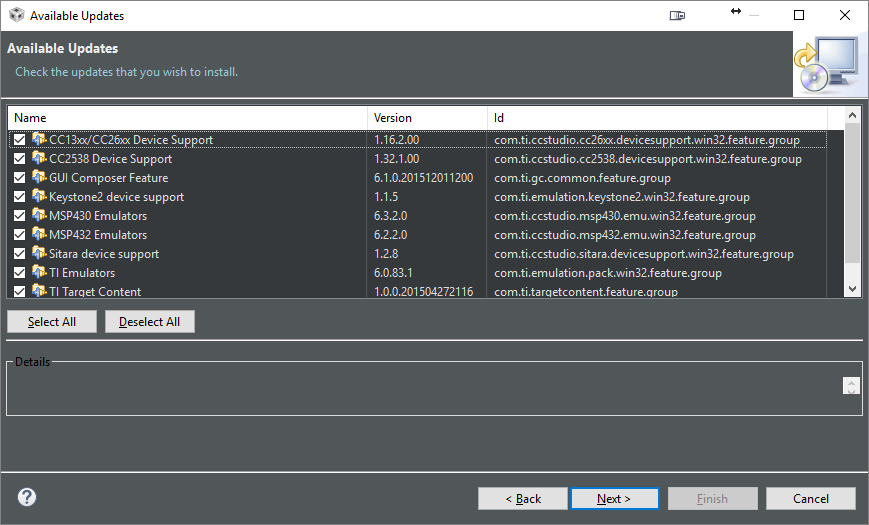Click the CC2538 Device Support feature icon
Image resolution: width=869 pixels, height=525 pixels.
(39, 159)
